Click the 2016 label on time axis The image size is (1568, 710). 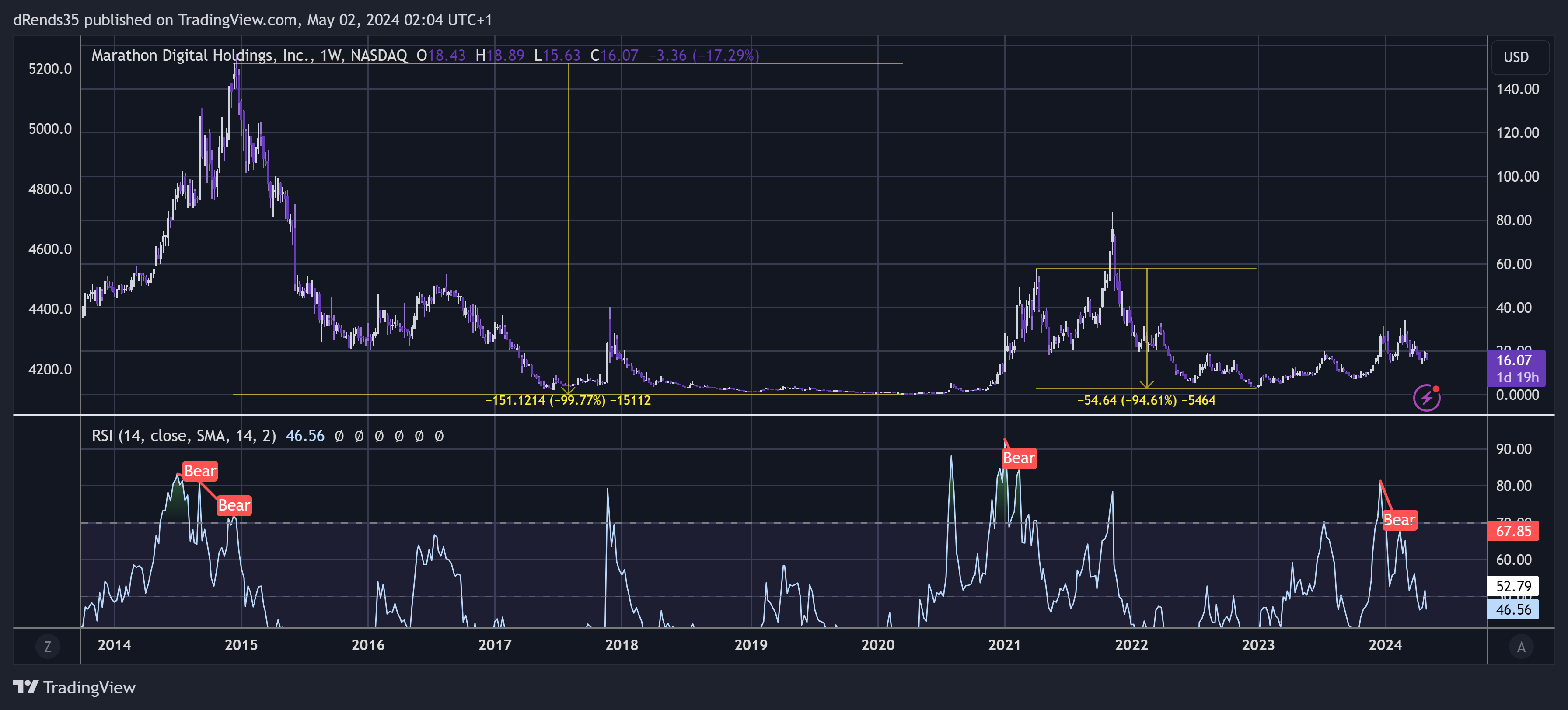[368, 645]
